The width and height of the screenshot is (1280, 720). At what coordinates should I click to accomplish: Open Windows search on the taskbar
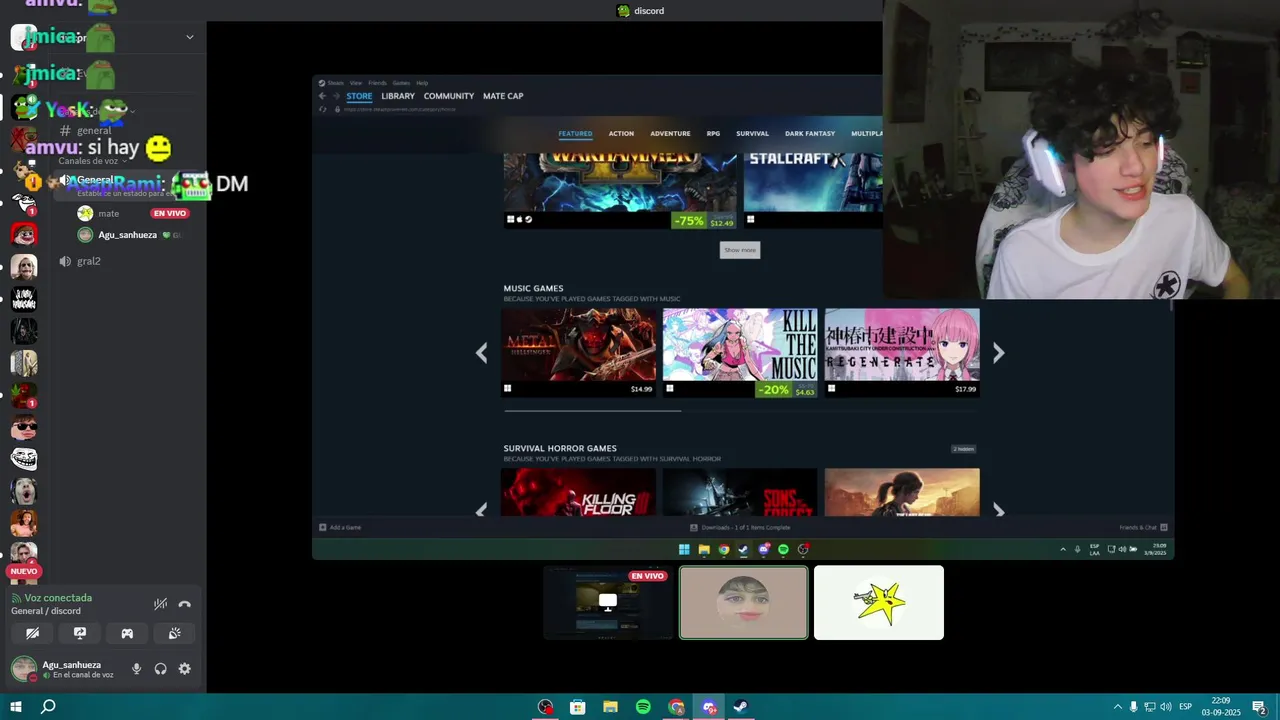pos(48,707)
